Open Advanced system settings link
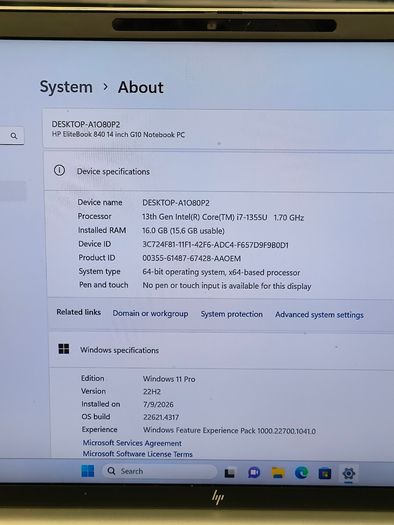Screen dimensions: 394x525 click(x=319, y=315)
